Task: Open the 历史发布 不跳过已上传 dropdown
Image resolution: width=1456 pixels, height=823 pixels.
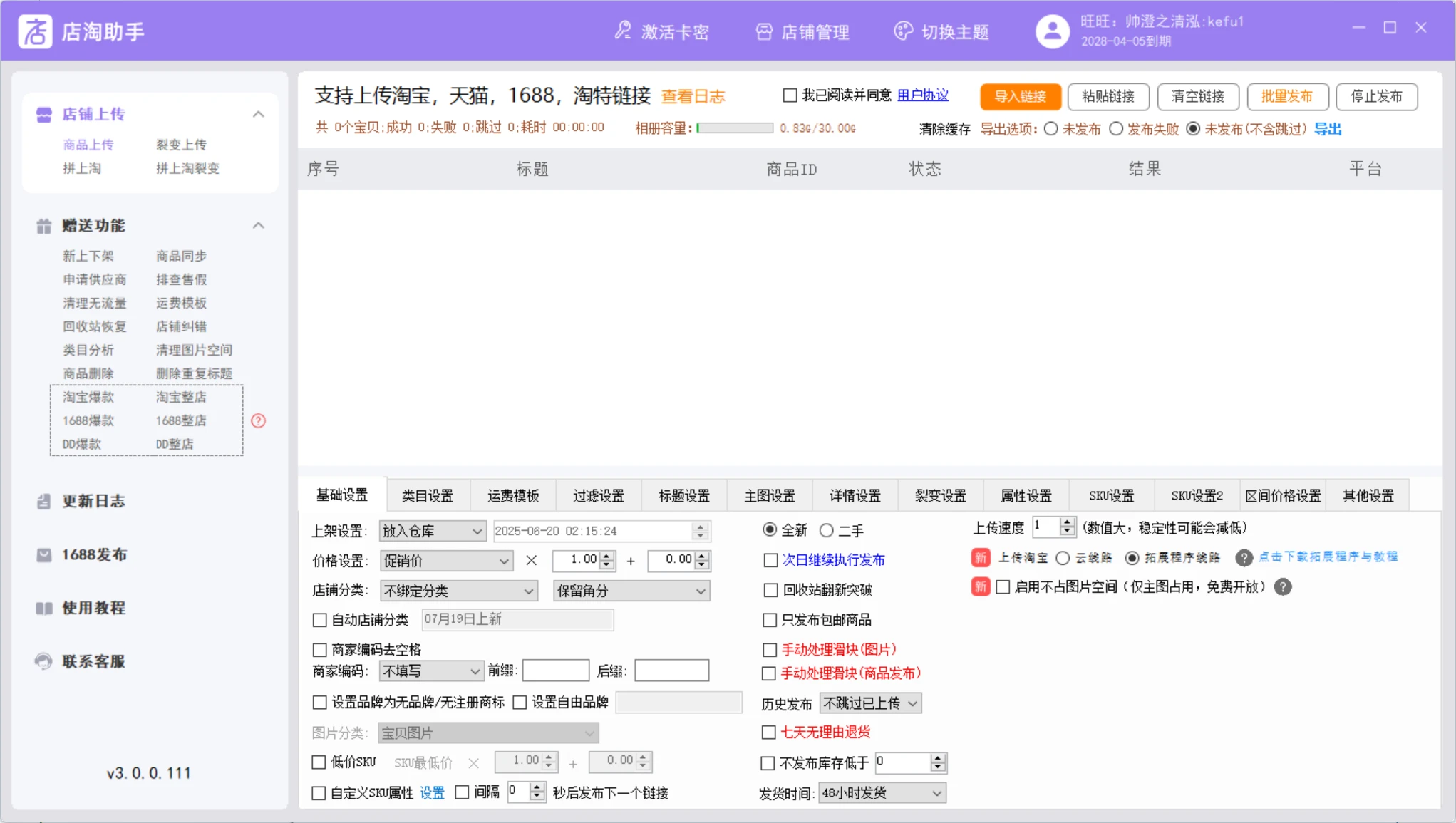Action: click(870, 703)
